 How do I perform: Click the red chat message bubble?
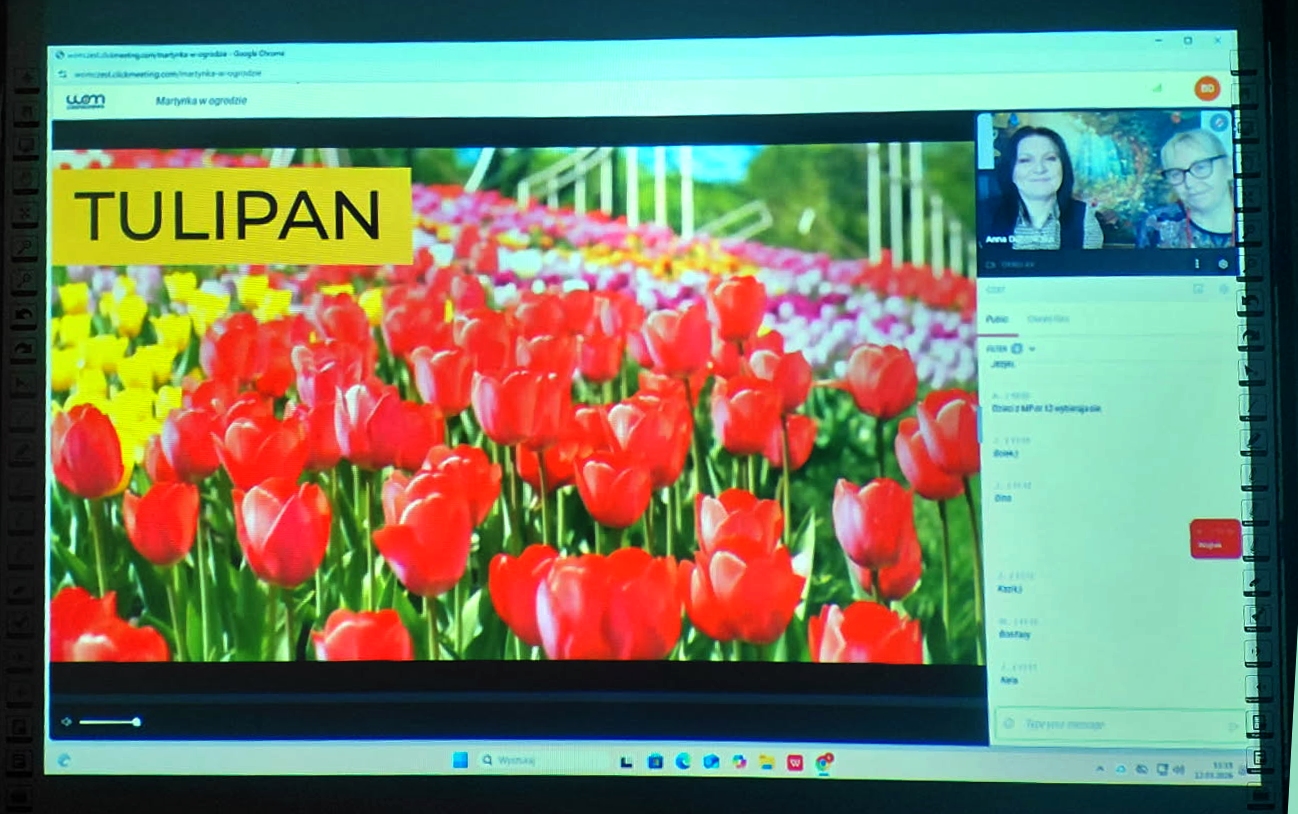1215,539
